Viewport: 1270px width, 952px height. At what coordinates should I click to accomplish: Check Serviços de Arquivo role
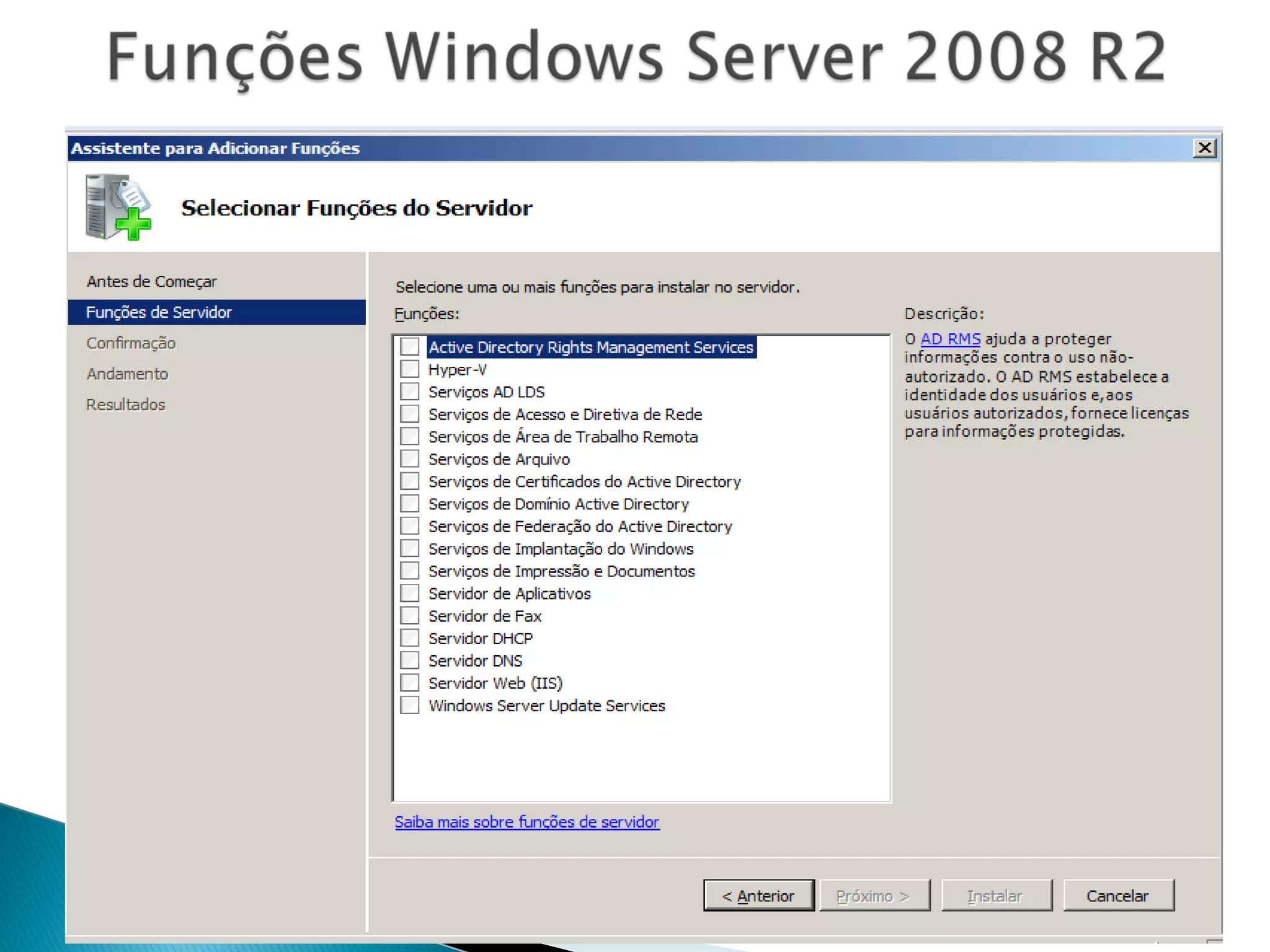pos(409,459)
